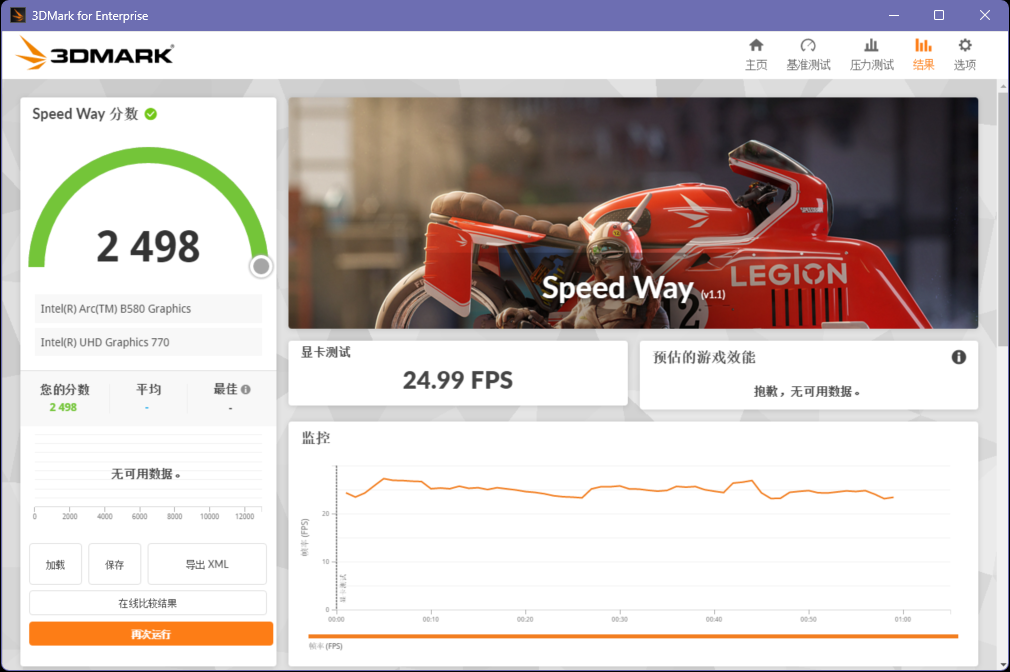
Task: Click the 保存 save button
Action: [115, 564]
